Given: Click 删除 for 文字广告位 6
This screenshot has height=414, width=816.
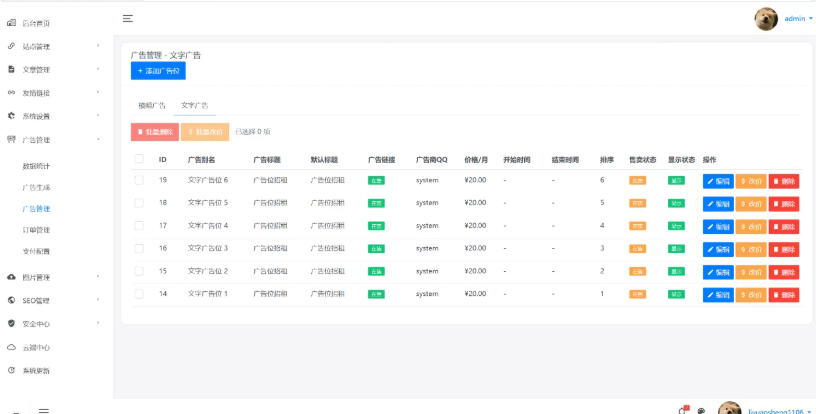Looking at the screenshot, I should 784,182.
